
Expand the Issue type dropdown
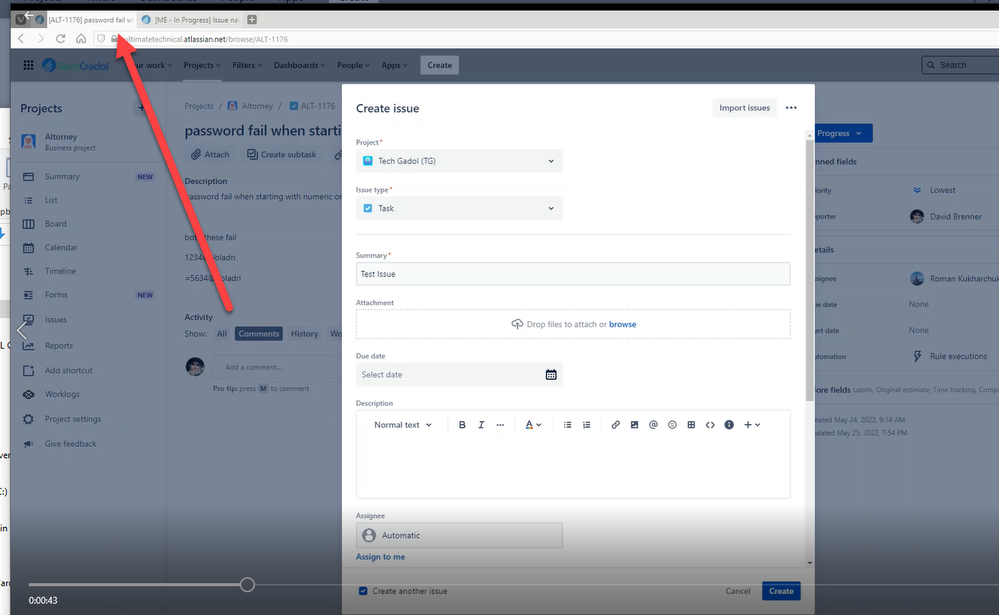(x=459, y=208)
